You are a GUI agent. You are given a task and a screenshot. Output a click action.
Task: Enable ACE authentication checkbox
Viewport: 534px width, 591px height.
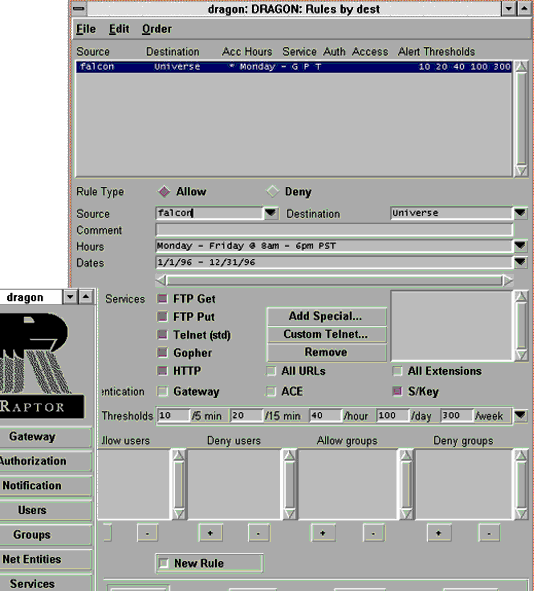point(271,392)
